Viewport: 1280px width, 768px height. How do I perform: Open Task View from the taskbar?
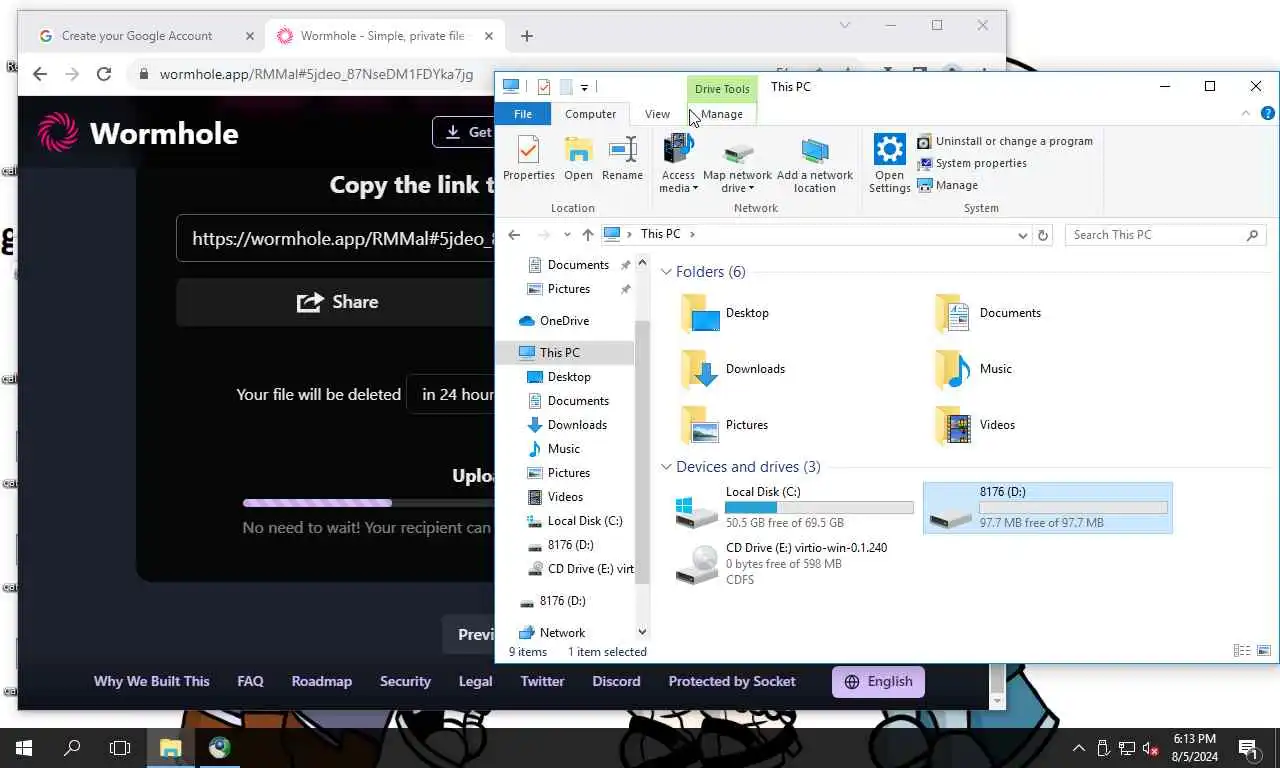click(x=120, y=748)
